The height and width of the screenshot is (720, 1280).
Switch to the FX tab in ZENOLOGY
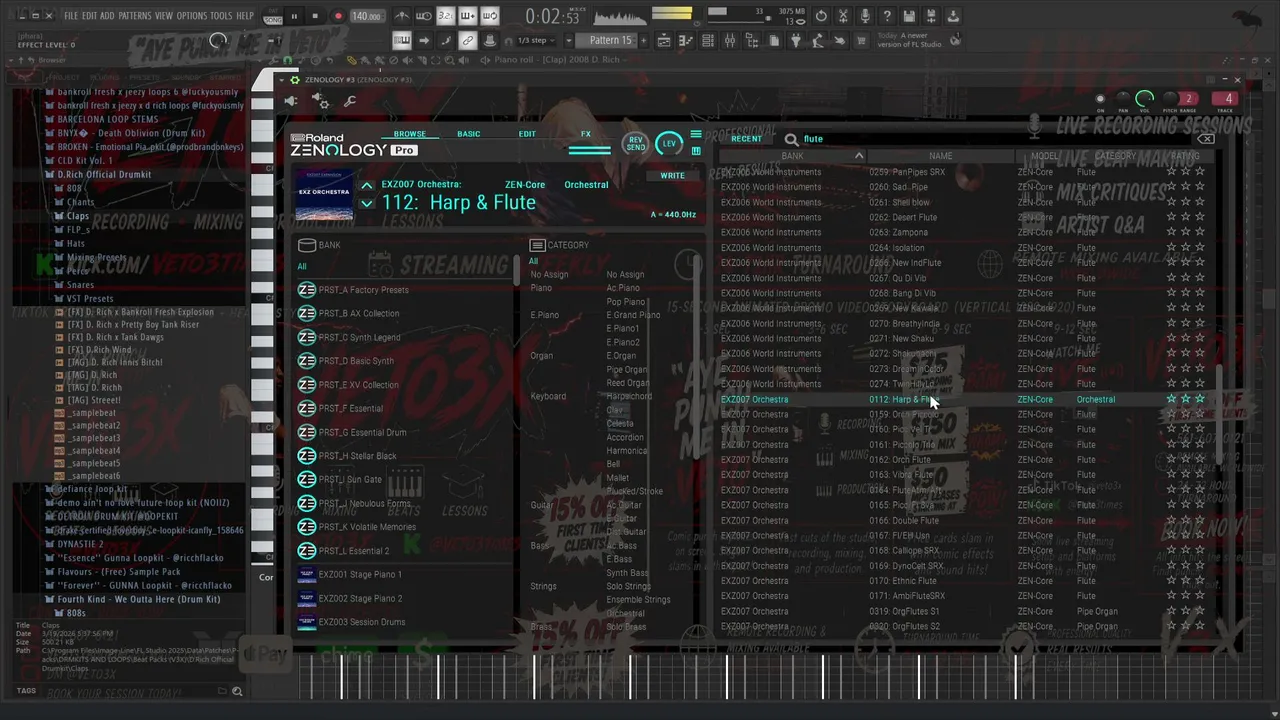pos(586,134)
